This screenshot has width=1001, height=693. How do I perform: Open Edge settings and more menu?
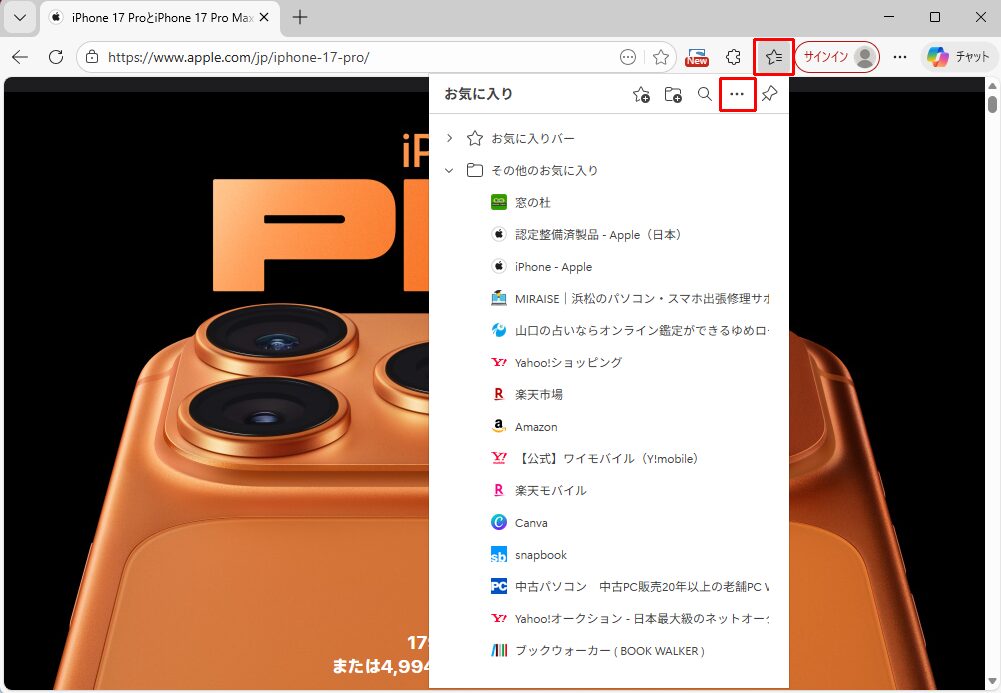[900, 57]
